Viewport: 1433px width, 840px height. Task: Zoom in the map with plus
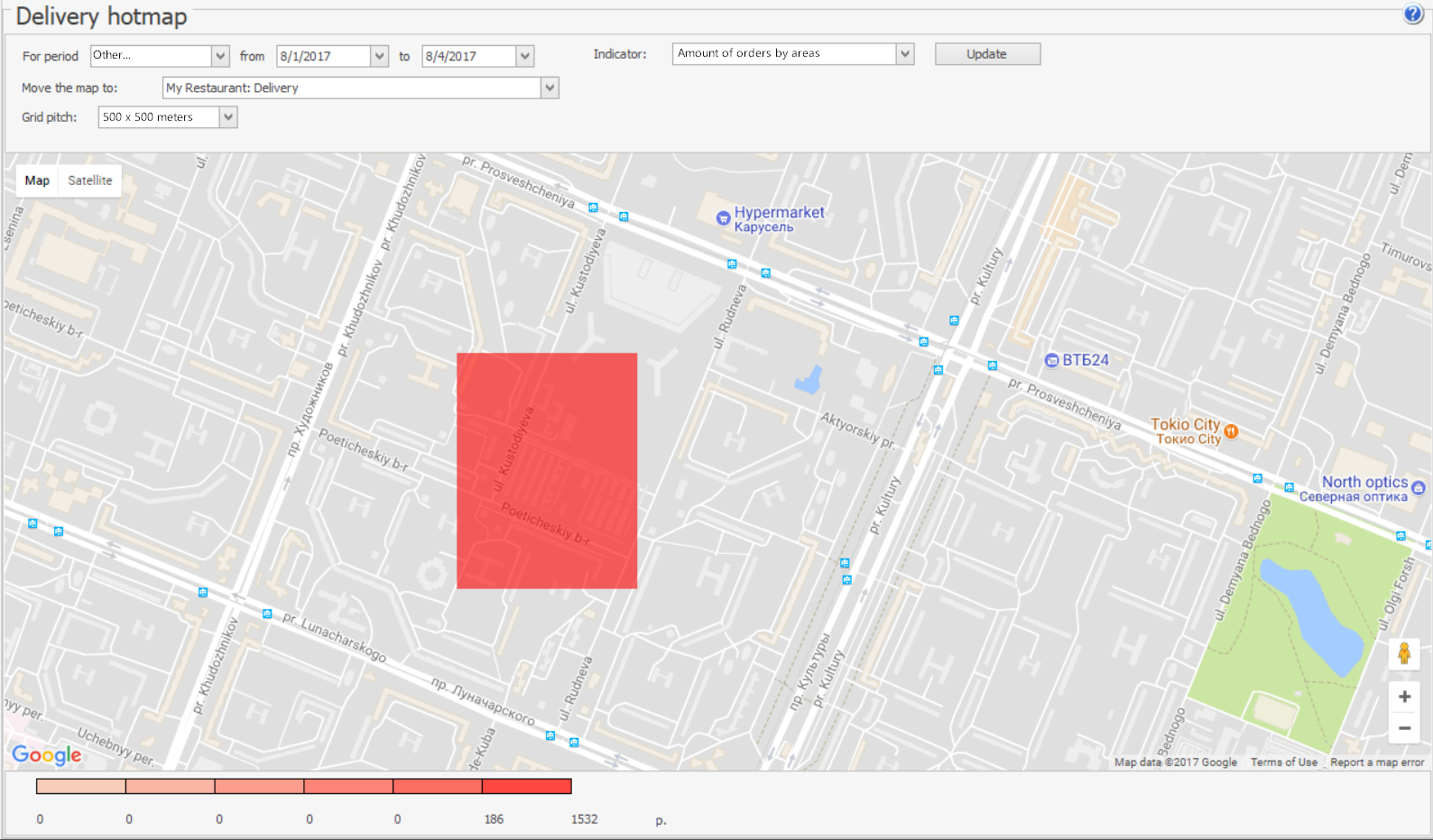[x=1404, y=697]
